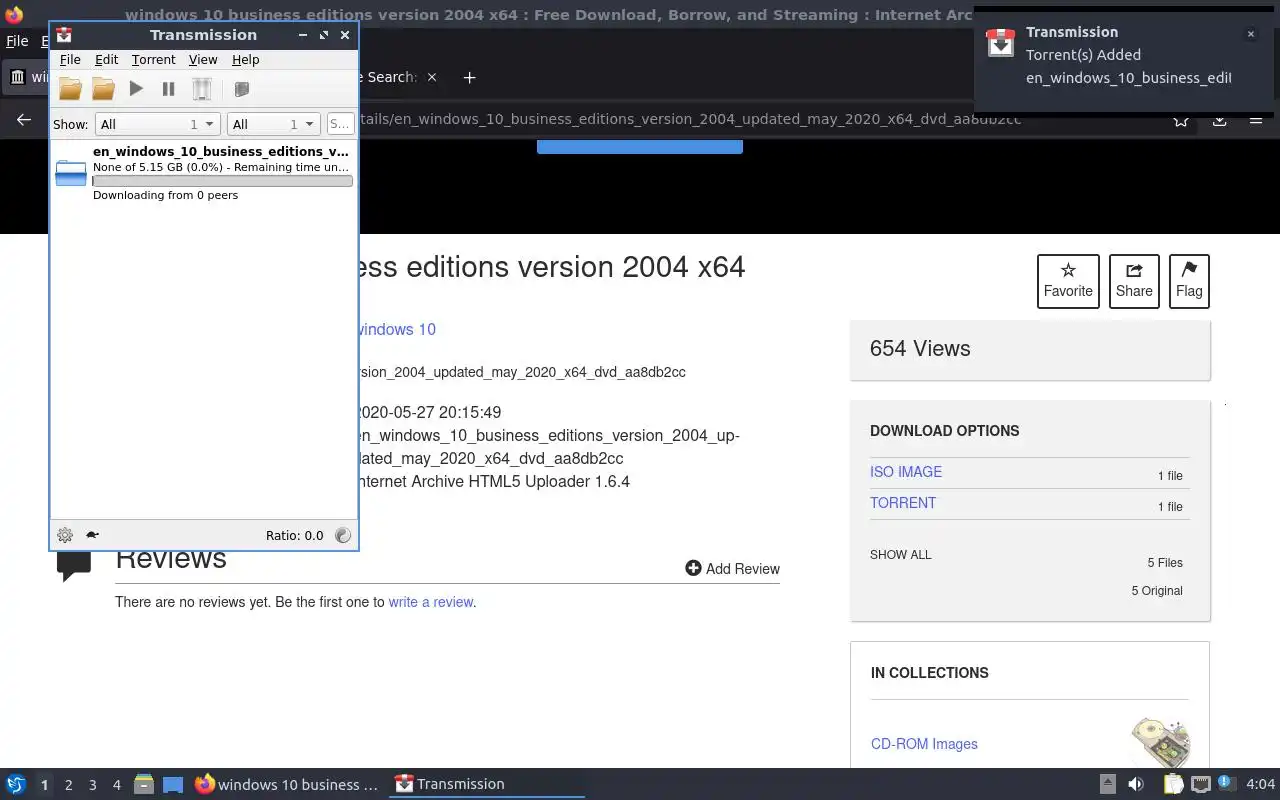
Task: Flag this item with Flag button
Action: pos(1189,281)
